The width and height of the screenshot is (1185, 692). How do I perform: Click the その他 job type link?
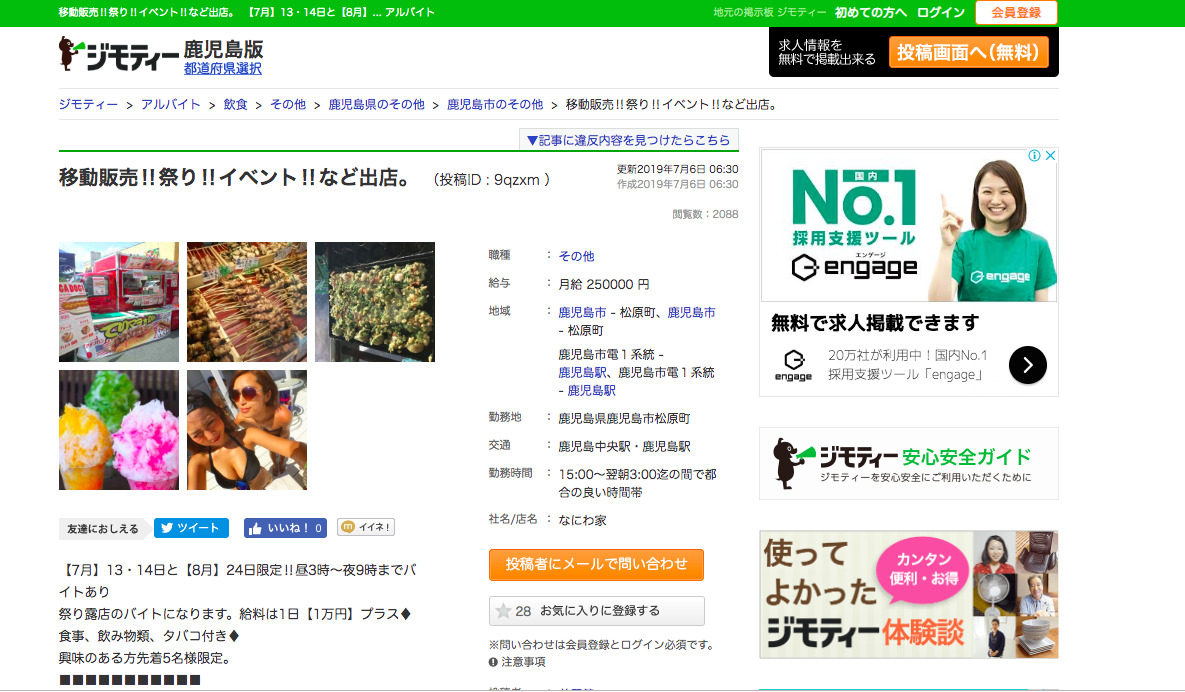point(577,256)
